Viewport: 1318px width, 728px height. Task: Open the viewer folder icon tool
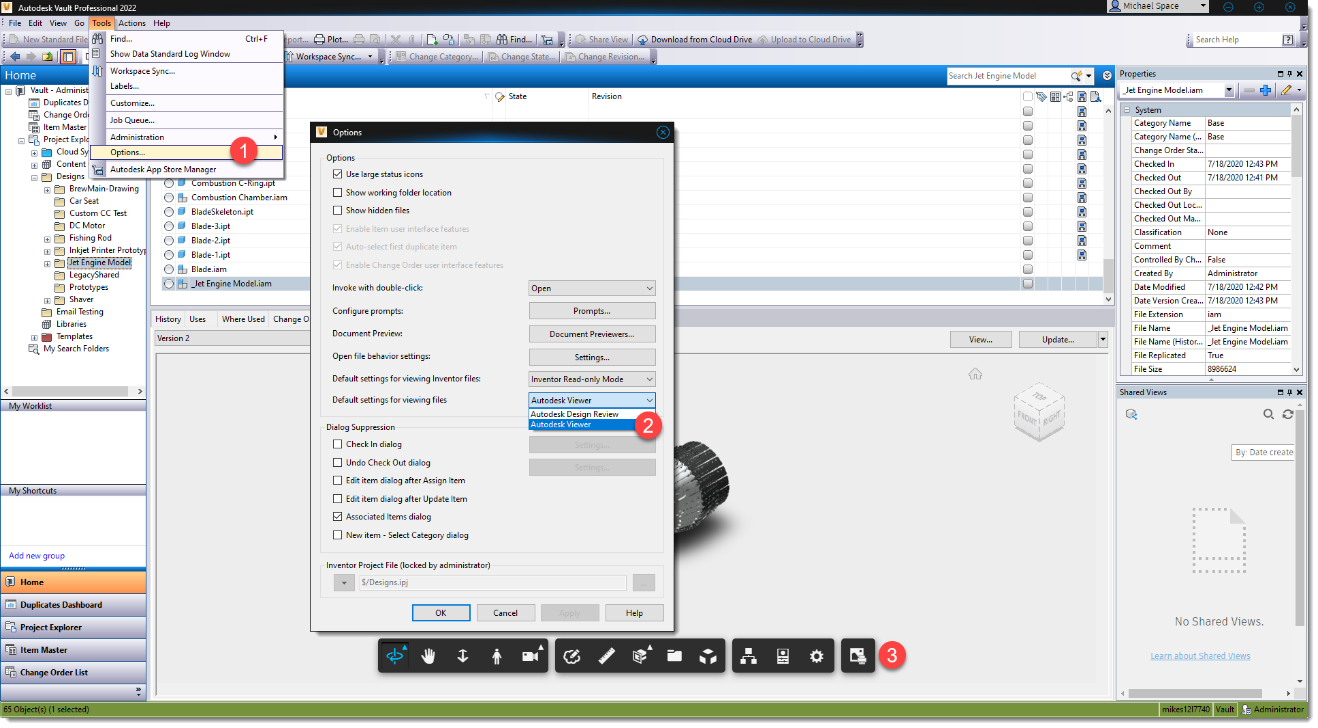click(x=674, y=656)
